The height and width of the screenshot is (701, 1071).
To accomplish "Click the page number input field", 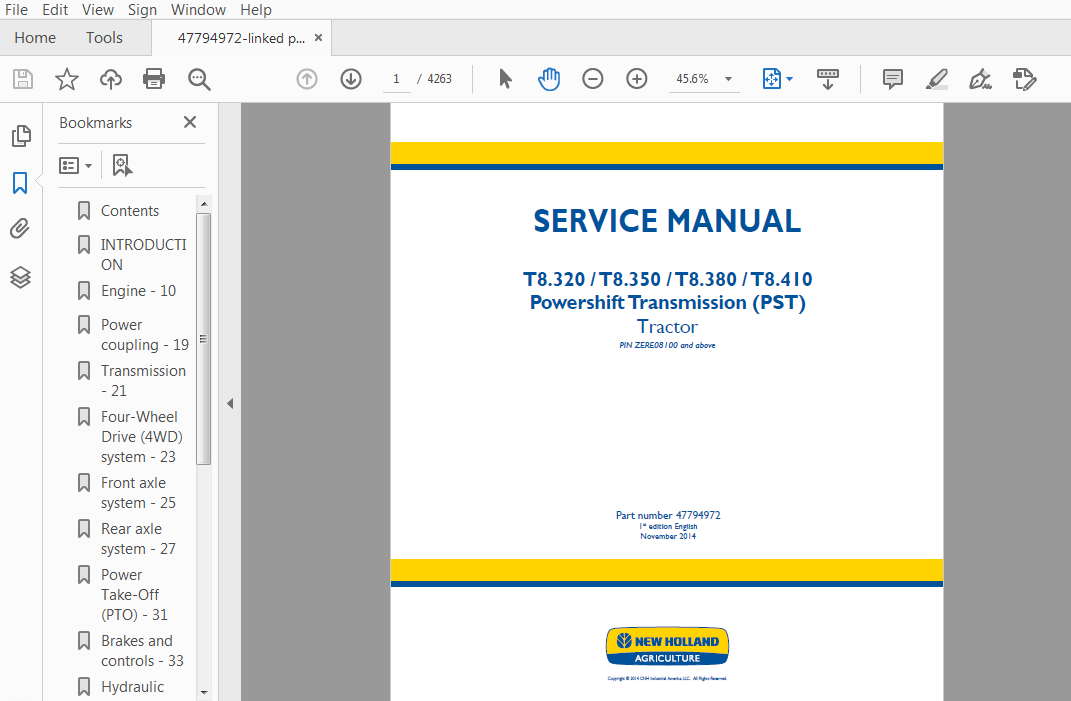I will tap(396, 79).
